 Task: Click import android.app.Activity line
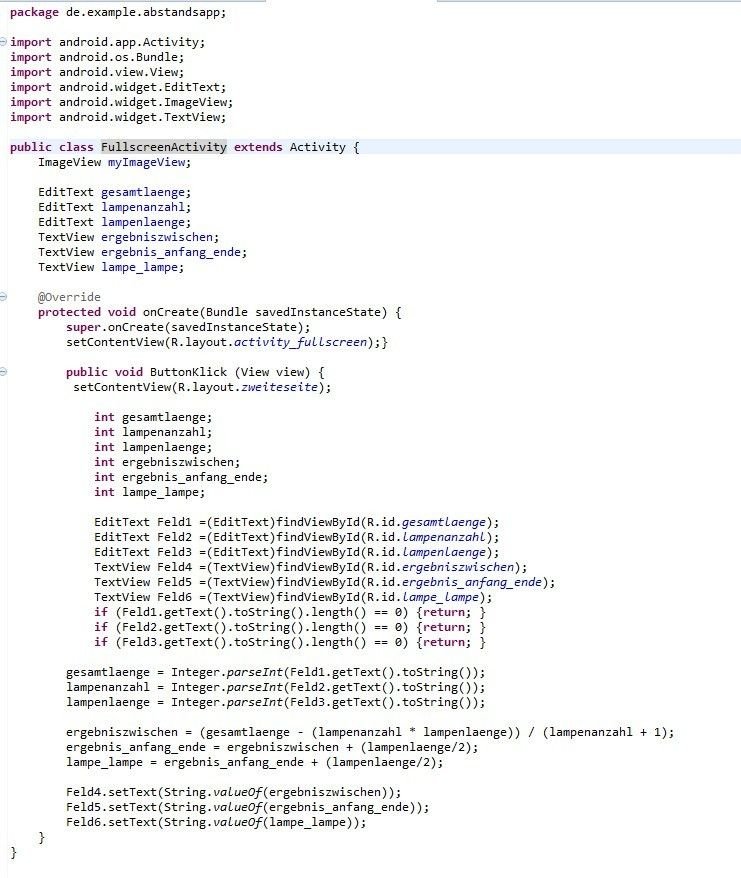click(x=108, y=42)
